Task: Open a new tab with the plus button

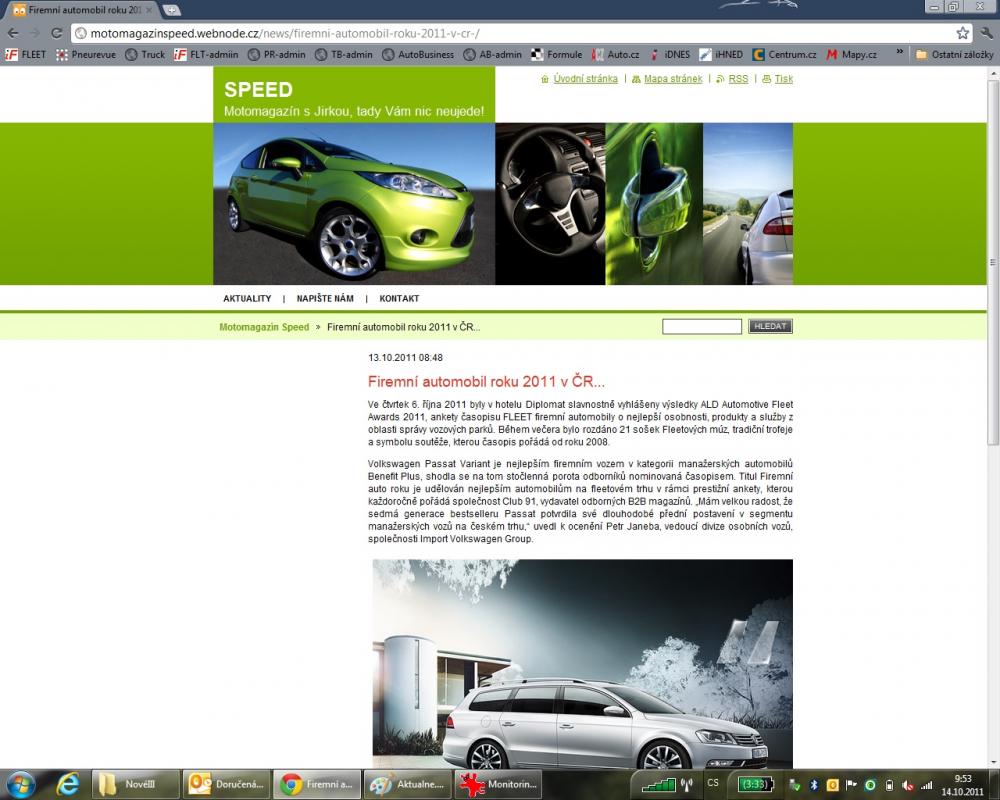Action: pyautogui.click(x=172, y=10)
